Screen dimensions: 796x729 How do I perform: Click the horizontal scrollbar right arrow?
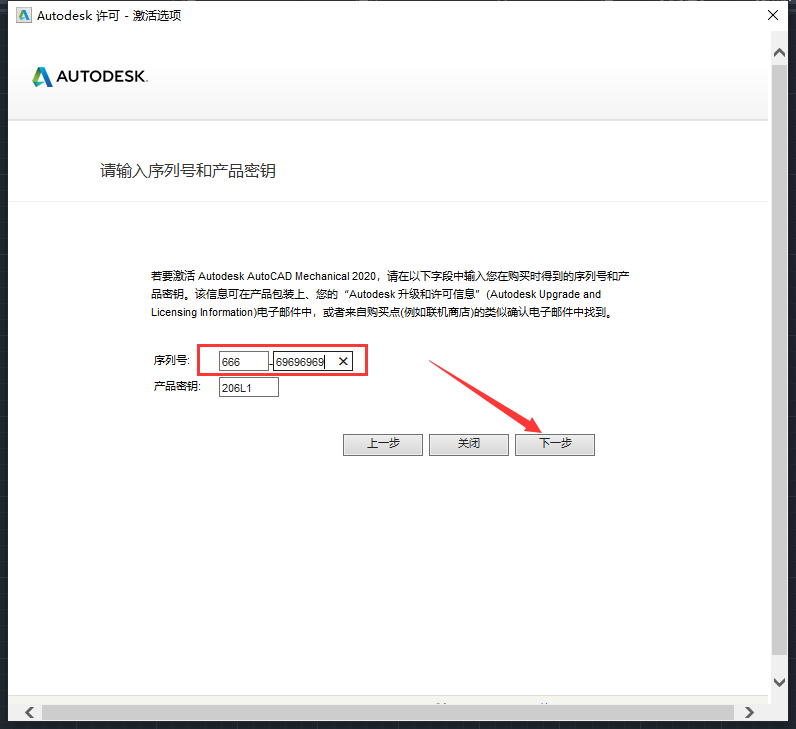[x=749, y=712]
